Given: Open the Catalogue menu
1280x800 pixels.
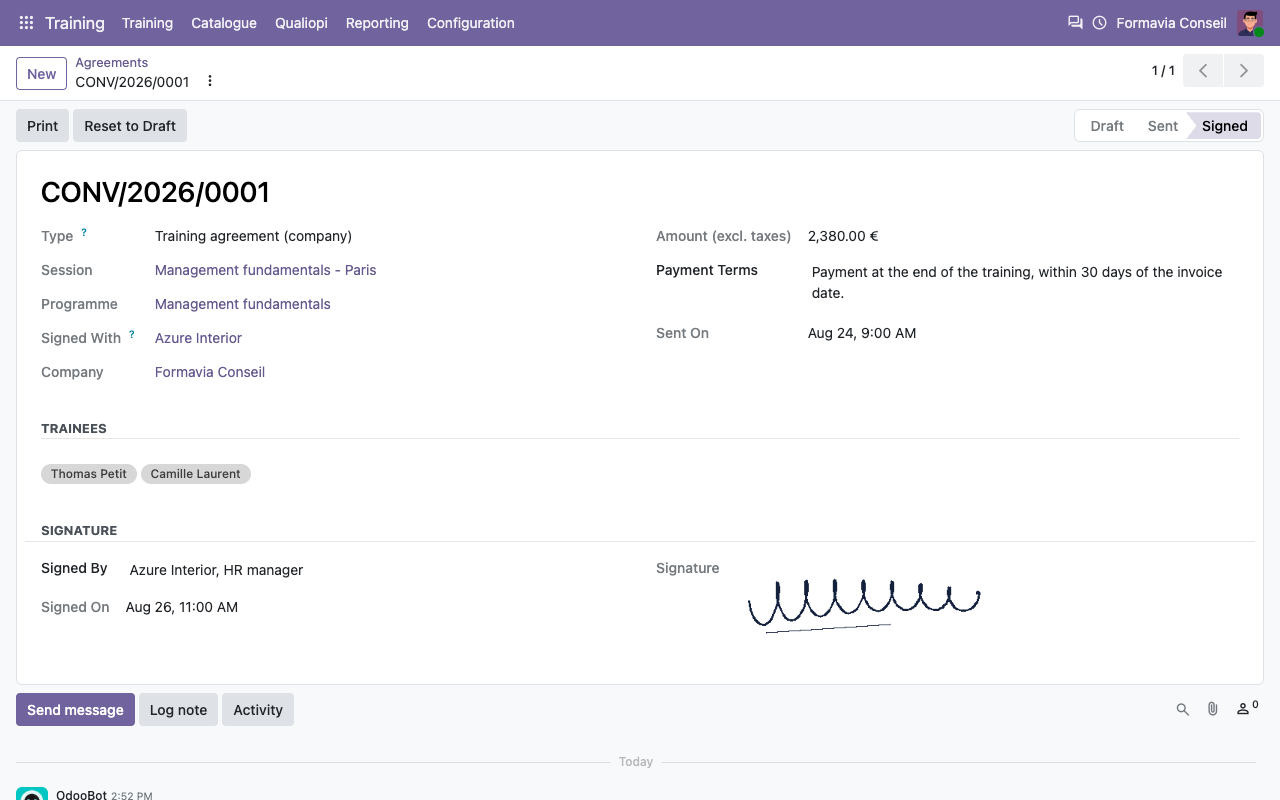Looking at the screenshot, I should click(x=224, y=23).
